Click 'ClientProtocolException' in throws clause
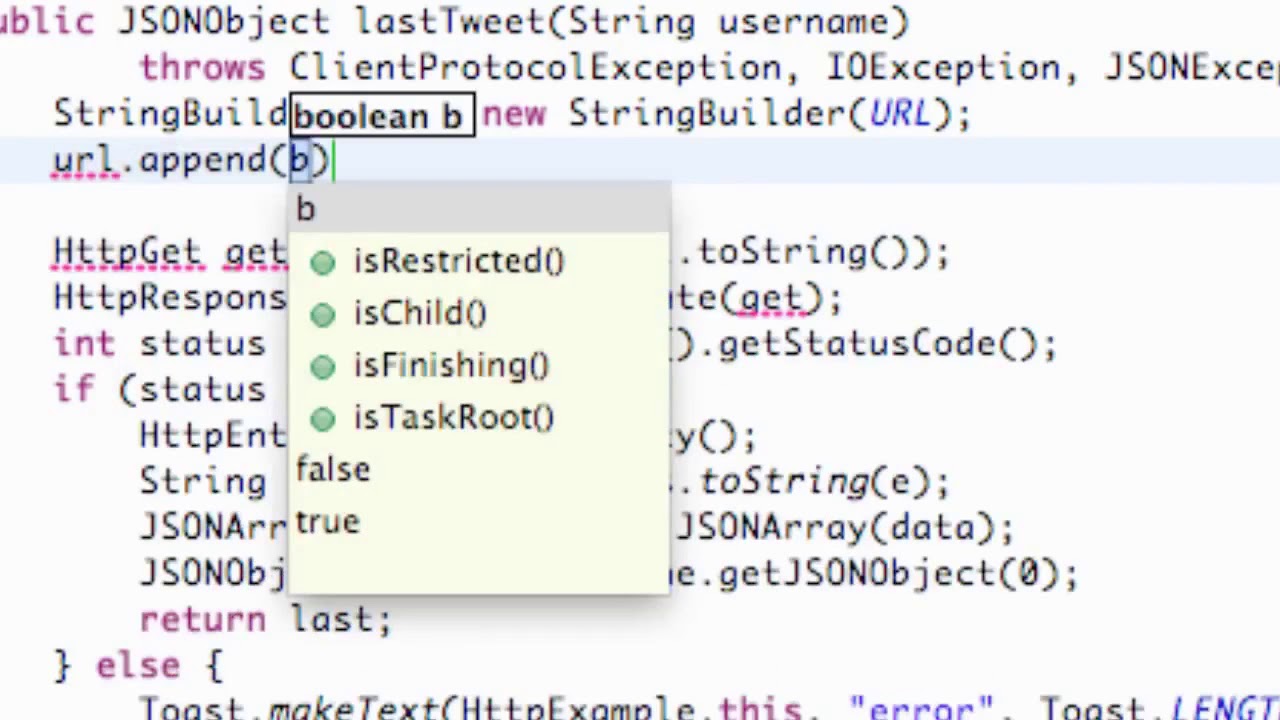Viewport: 1280px width, 720px height. (535, 68)
